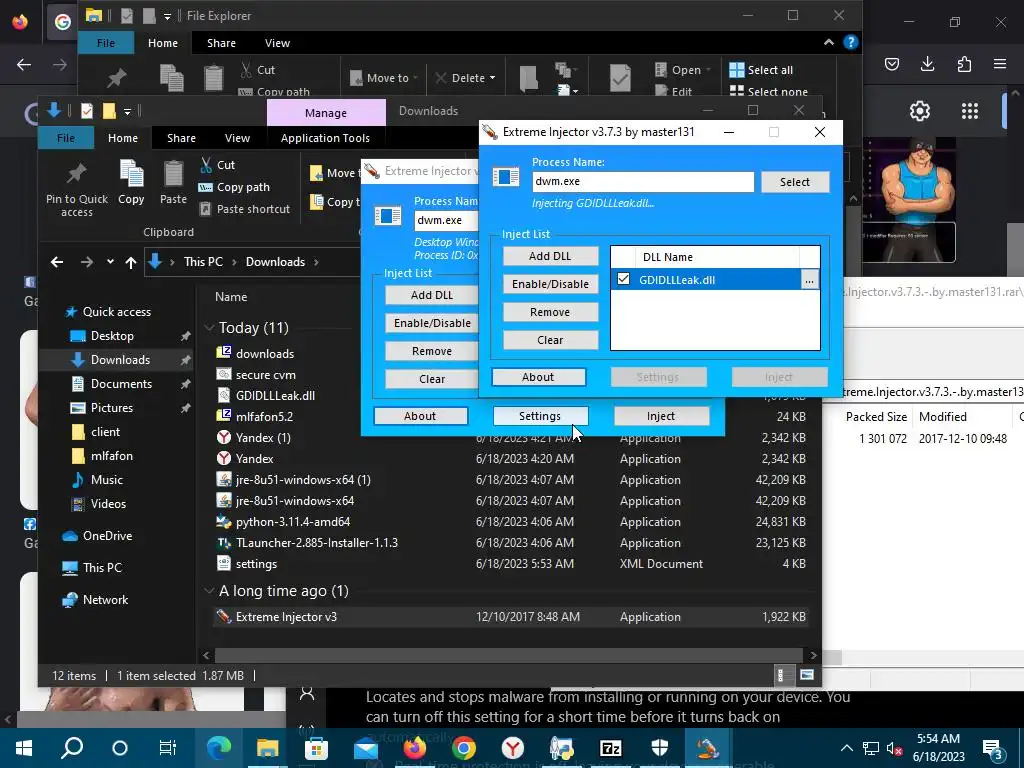Screen dimensions: 1024x768
Task: Click About in the back Extreme Injector window
Action: click(x=420, y=416)
